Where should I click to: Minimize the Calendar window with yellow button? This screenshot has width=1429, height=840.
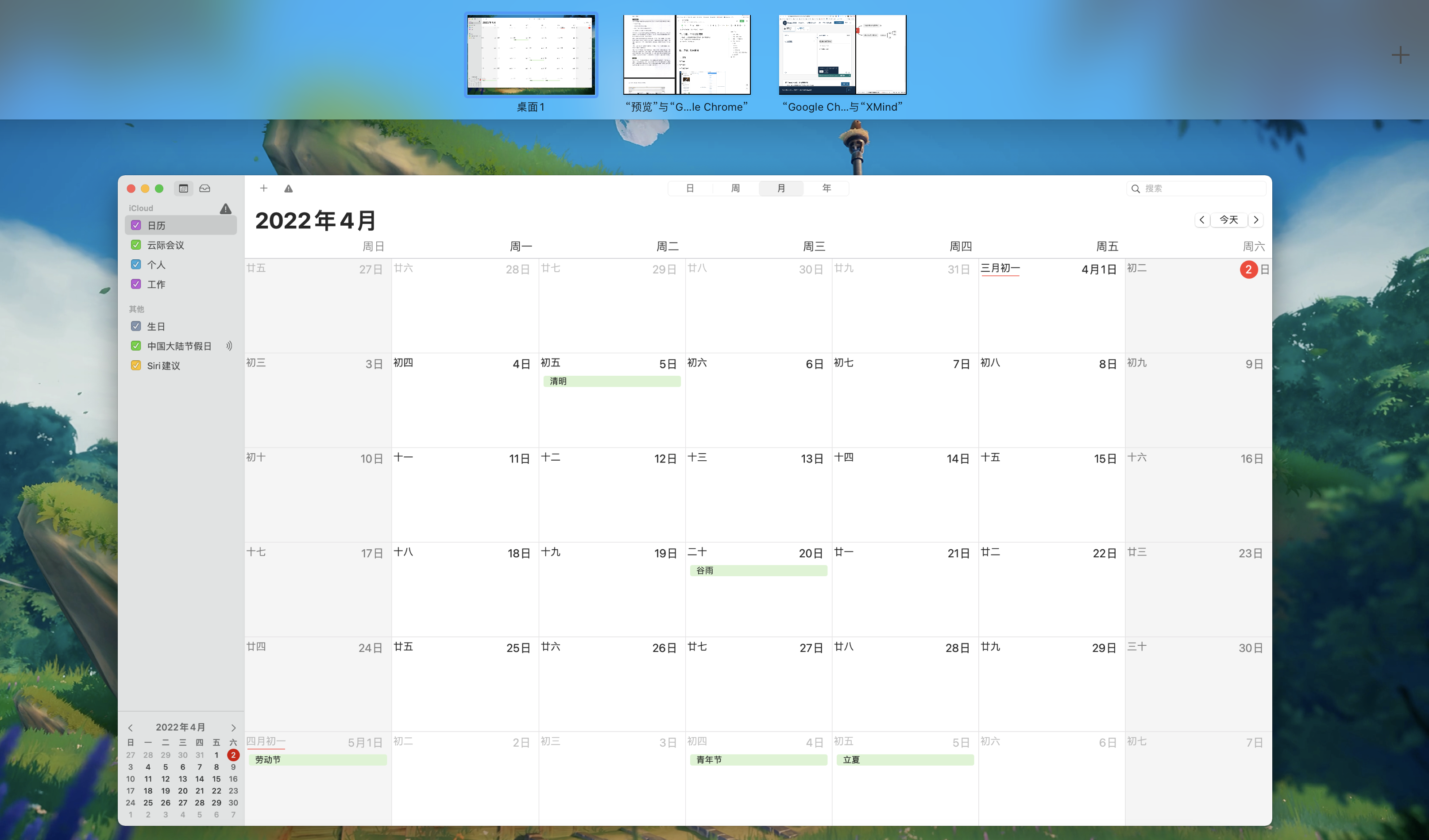click(x=145, y=189)
